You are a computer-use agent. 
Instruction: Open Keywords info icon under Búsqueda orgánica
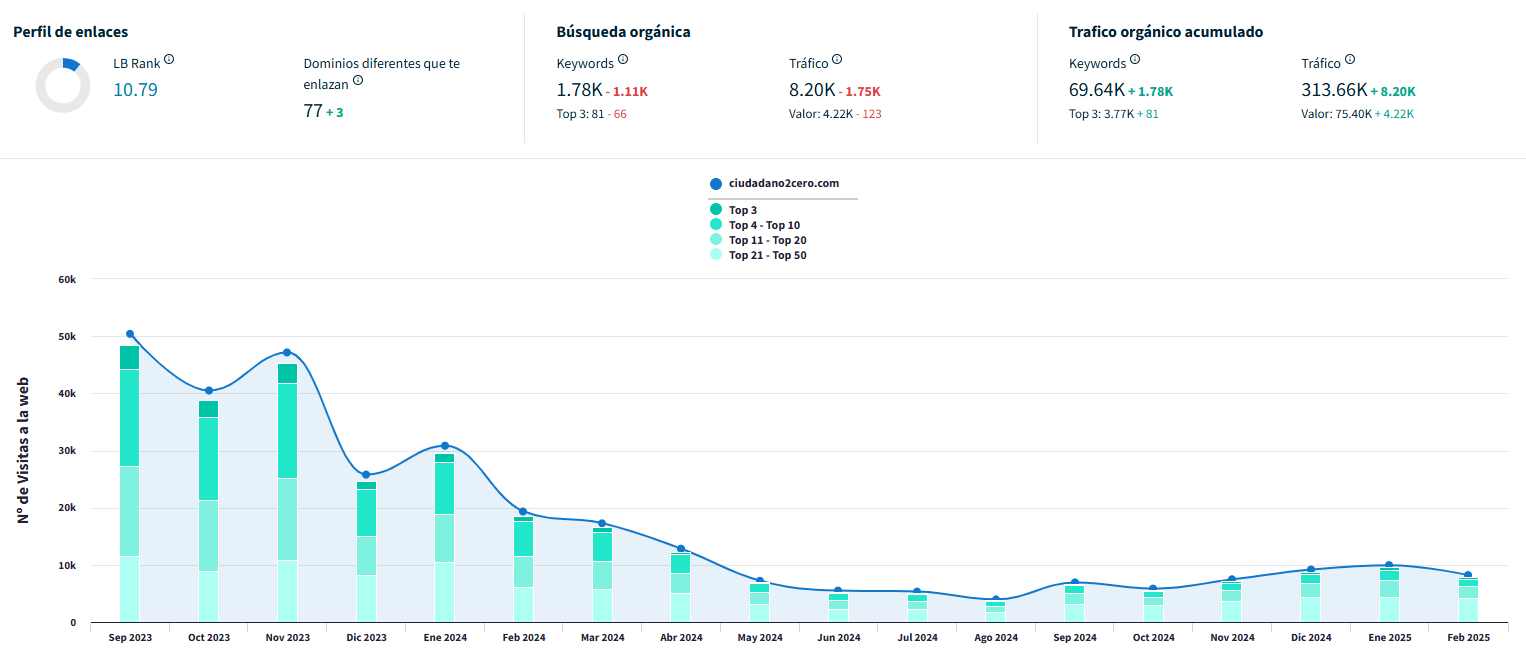click(x=623, y=59)
